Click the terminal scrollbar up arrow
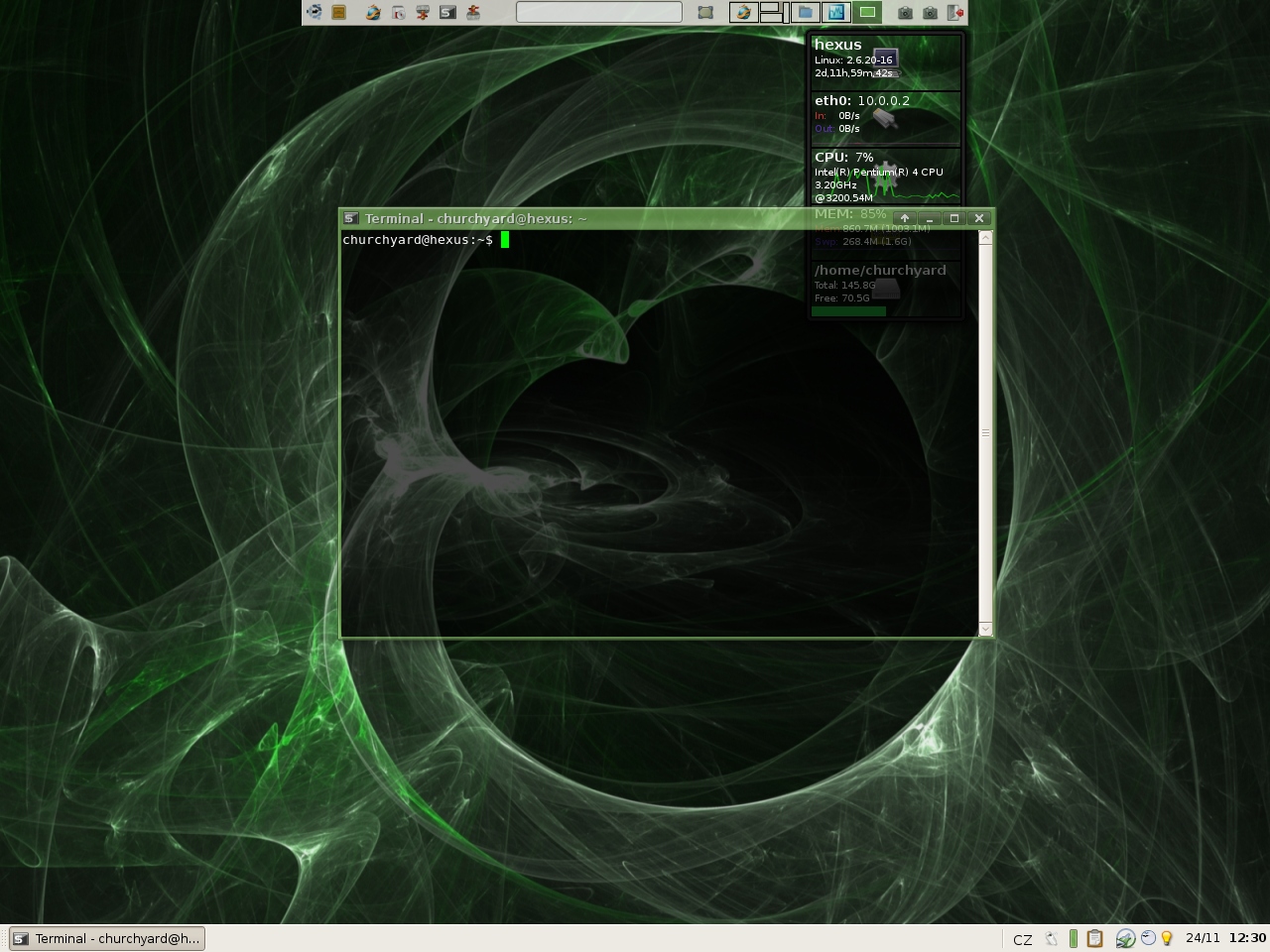The image size is (1270, 952). 985,238
